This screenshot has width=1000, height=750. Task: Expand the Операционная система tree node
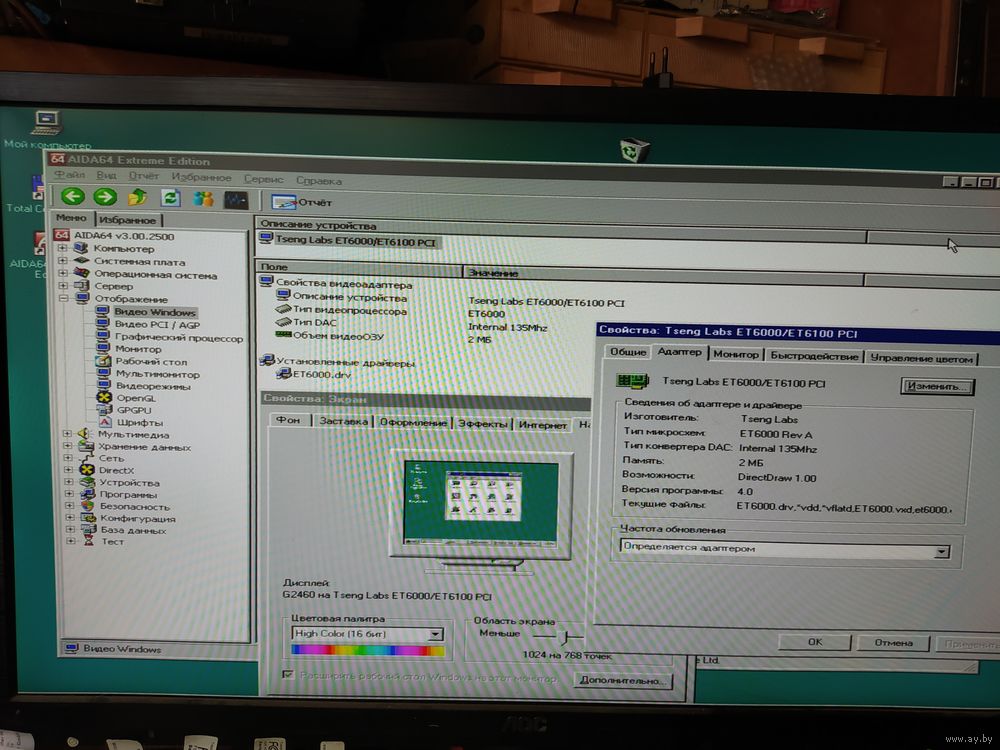coord(62,273)
